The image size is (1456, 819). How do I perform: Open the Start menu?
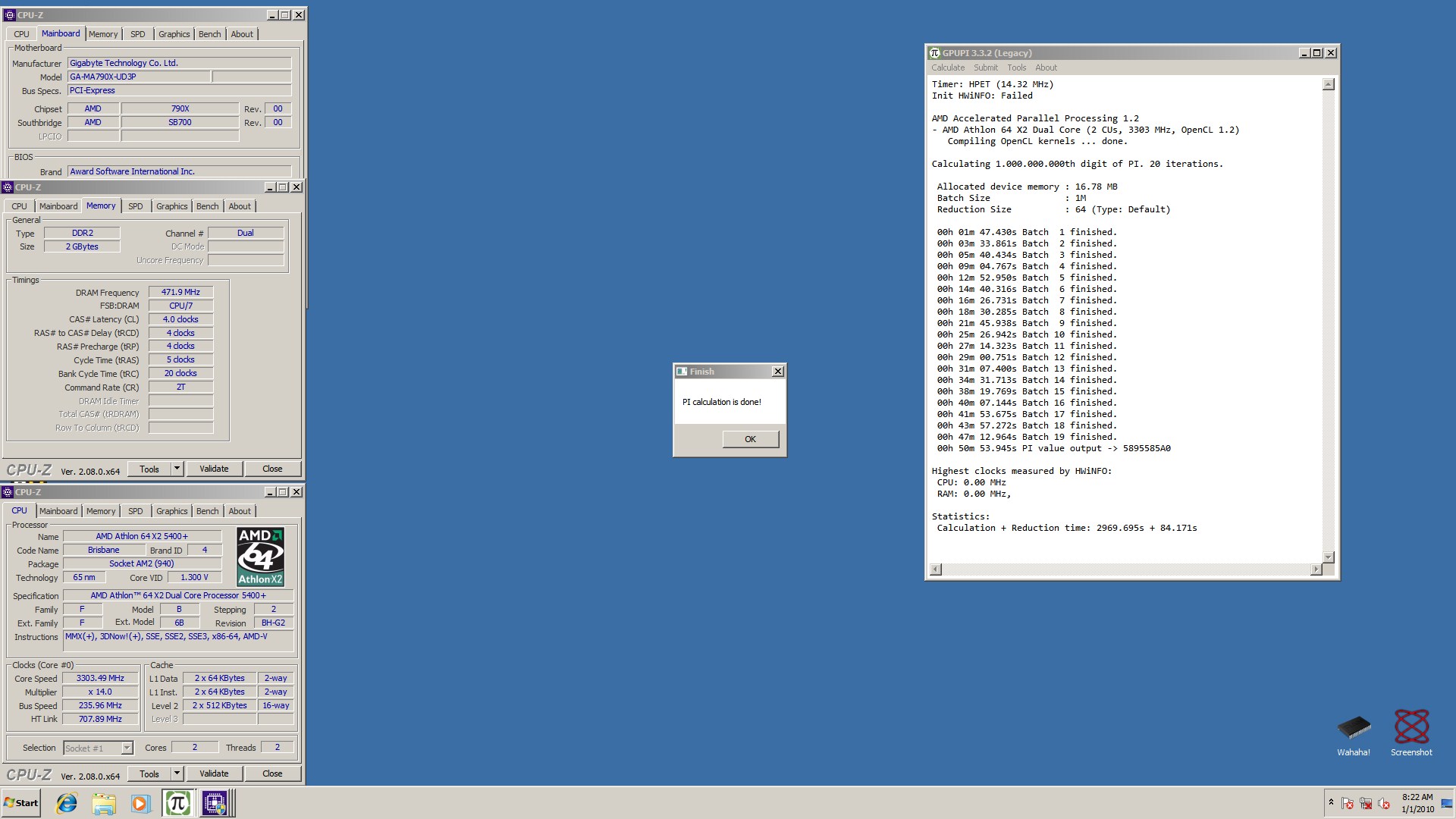pos(21,803)
